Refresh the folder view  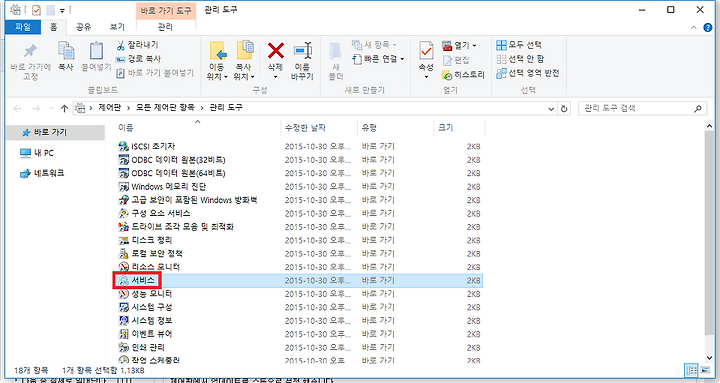(564, 109)
